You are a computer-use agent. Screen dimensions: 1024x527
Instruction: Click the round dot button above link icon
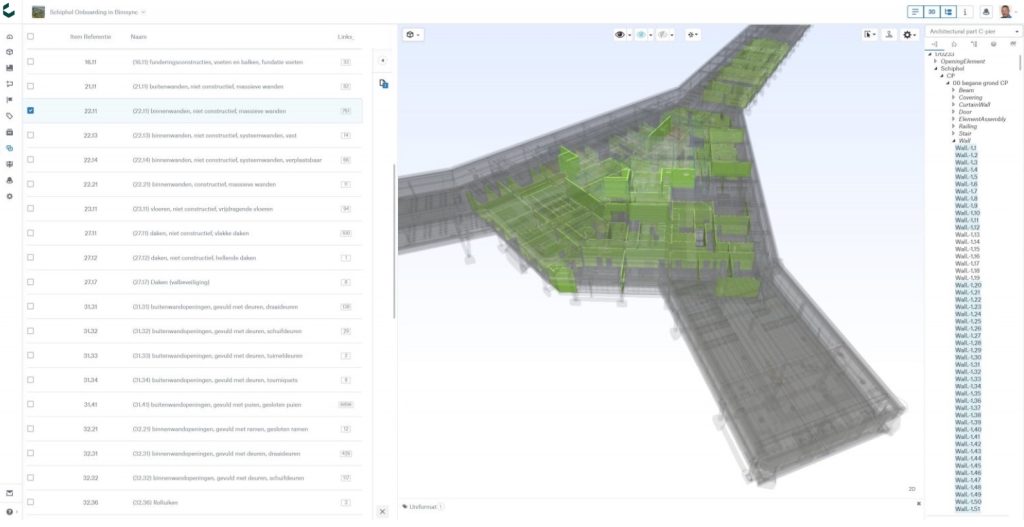tap(383, 60)
